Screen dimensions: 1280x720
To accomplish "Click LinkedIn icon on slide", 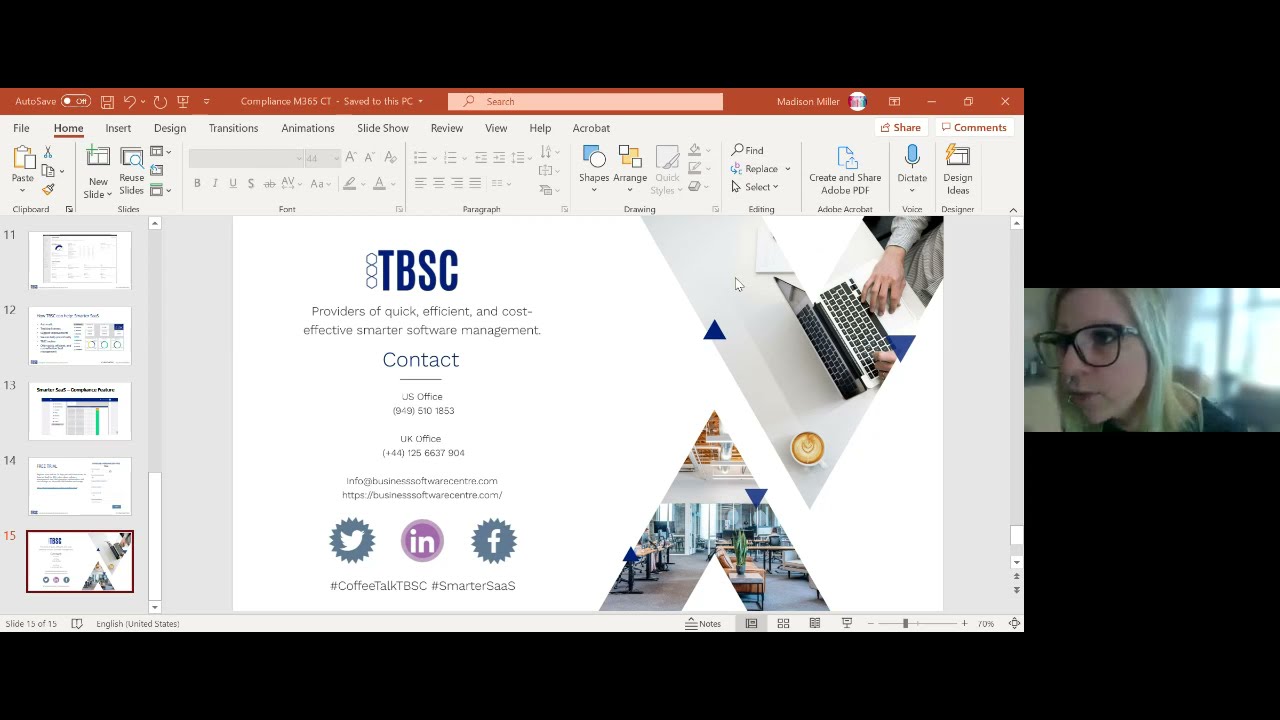I will pyautogui.click(x=422, y=541).
